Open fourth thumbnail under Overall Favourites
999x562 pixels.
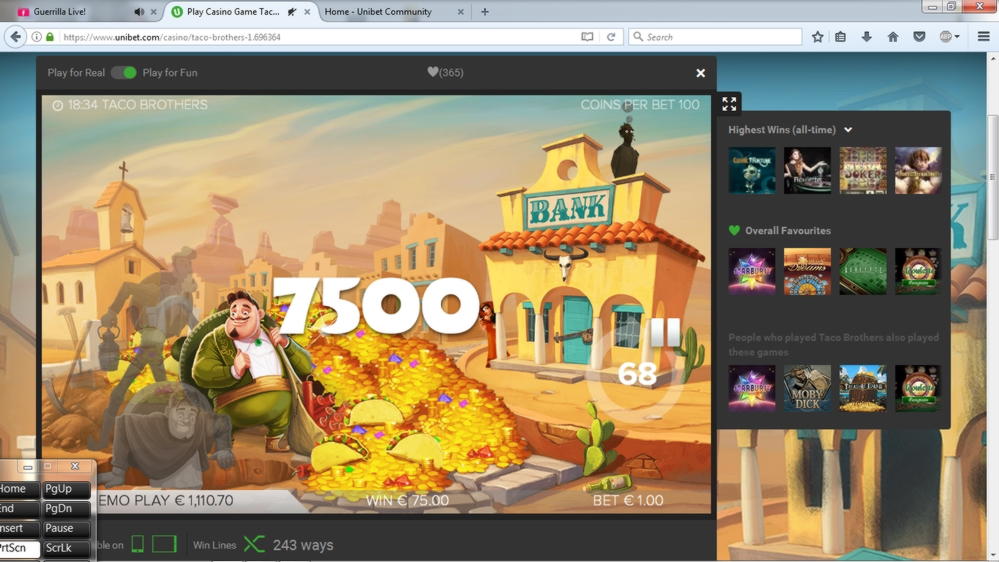pyautogui.click(x=918, y=271)
